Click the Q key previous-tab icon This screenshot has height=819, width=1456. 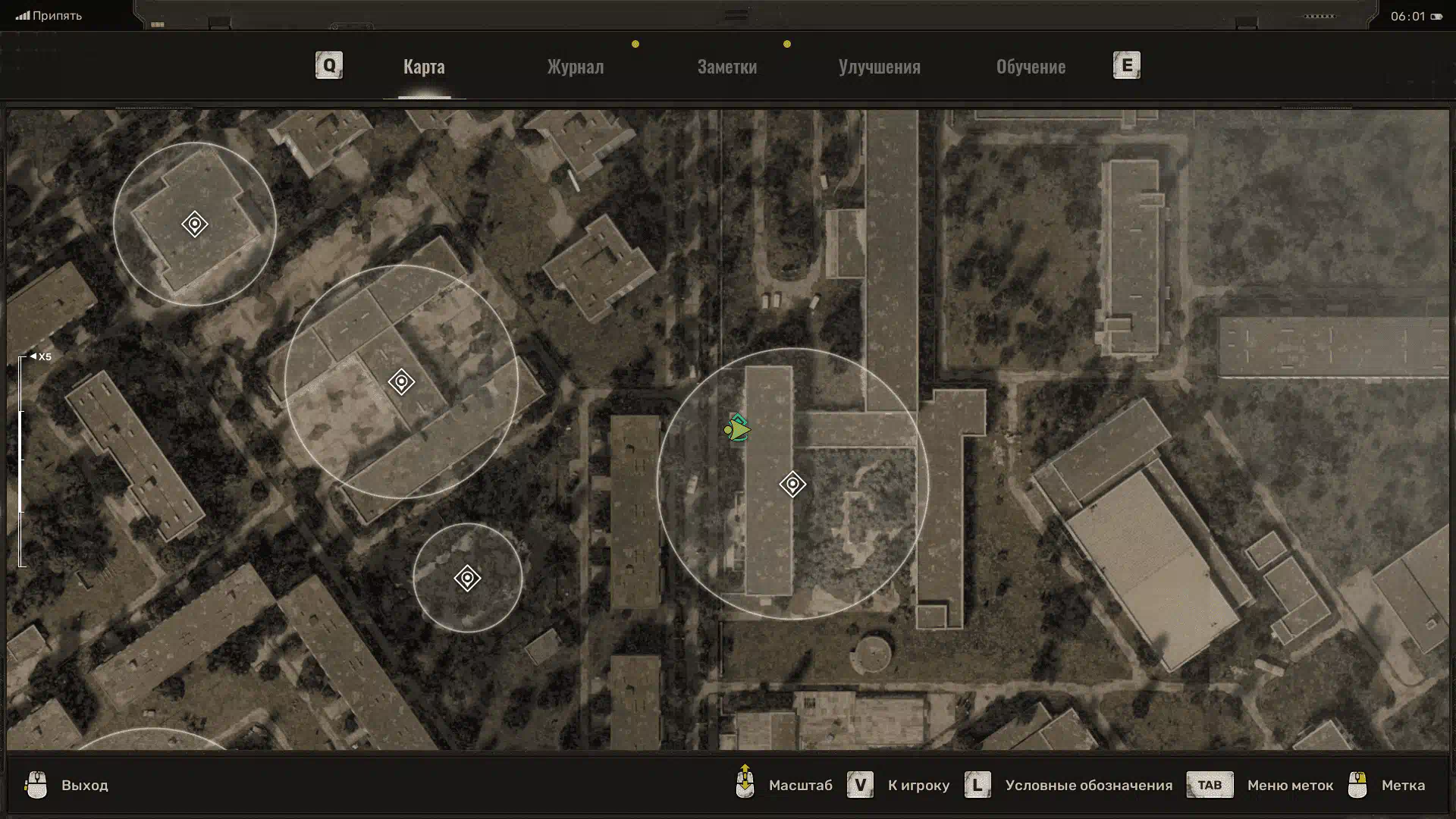(329, 65)
